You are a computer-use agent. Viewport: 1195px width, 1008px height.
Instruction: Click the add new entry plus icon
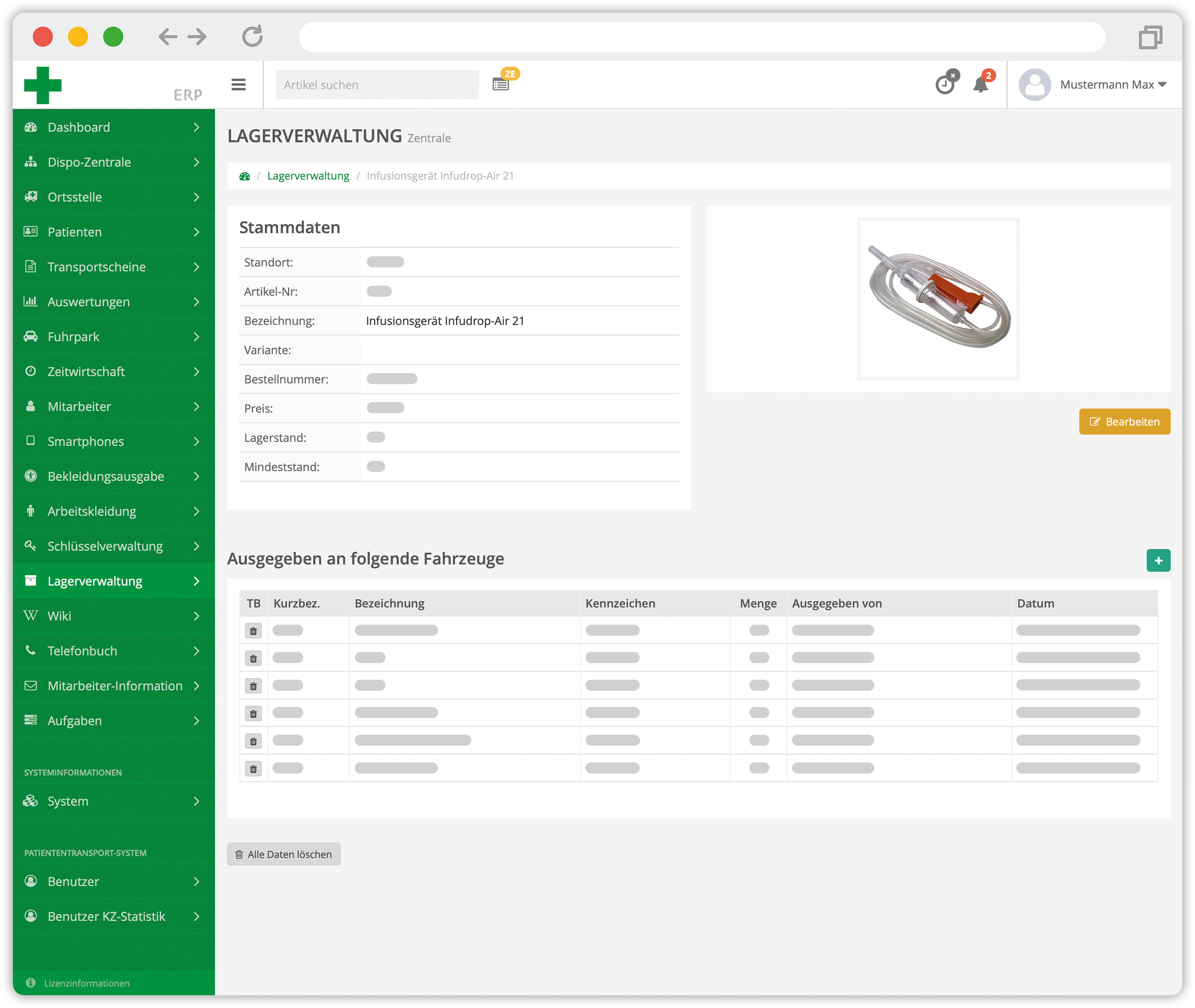[x=1158, y=559]
